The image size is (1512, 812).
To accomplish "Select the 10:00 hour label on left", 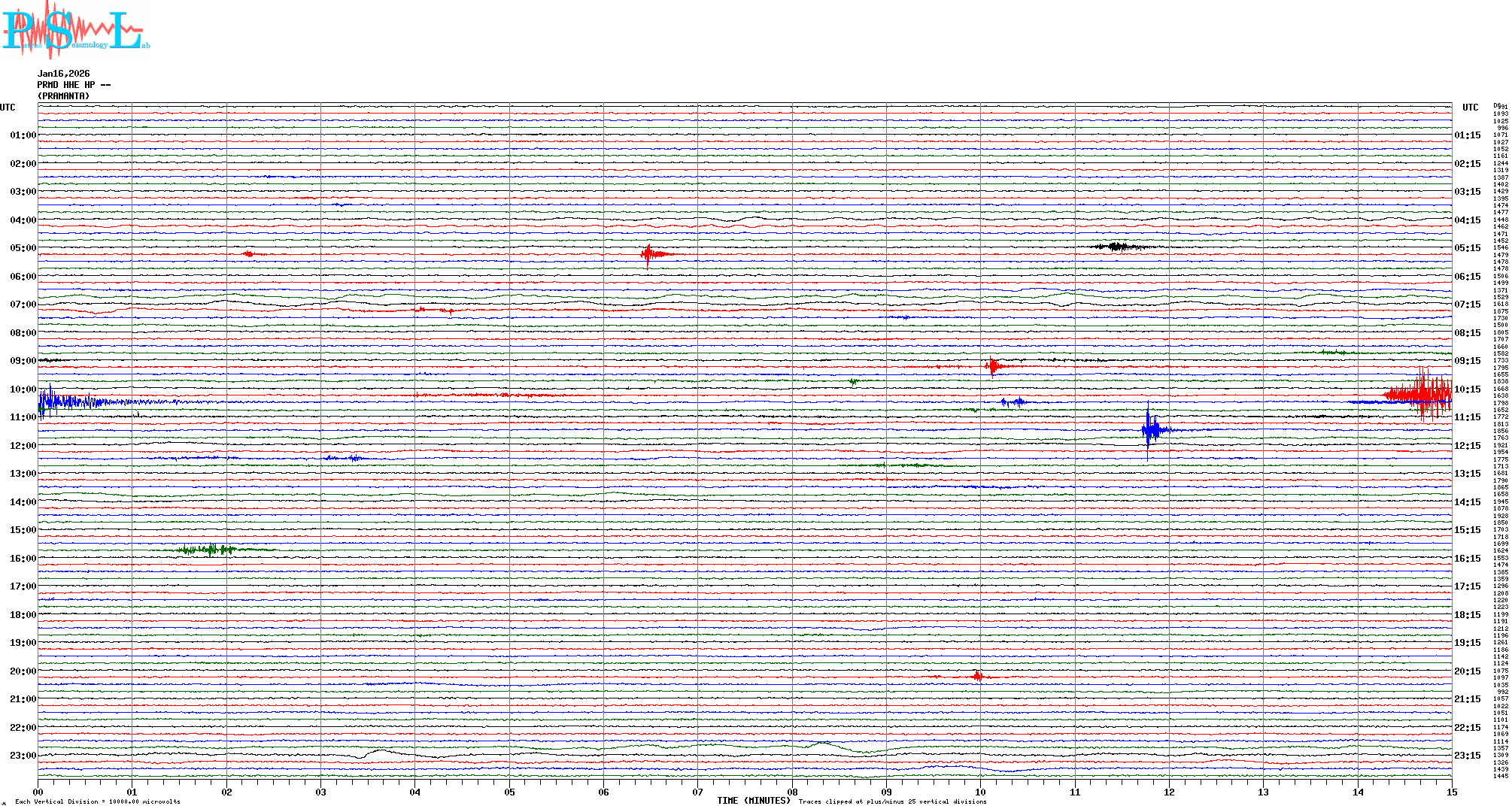I will click(23, 389).
